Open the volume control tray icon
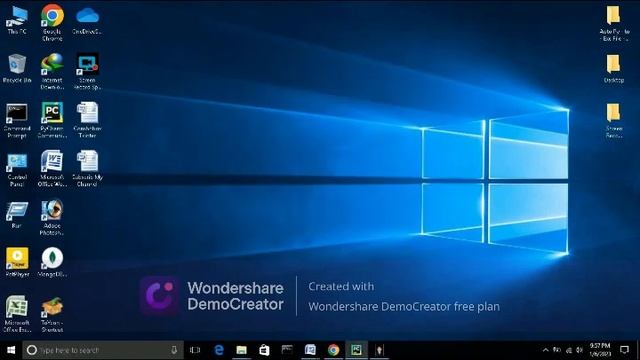 [x=580, y=350]
